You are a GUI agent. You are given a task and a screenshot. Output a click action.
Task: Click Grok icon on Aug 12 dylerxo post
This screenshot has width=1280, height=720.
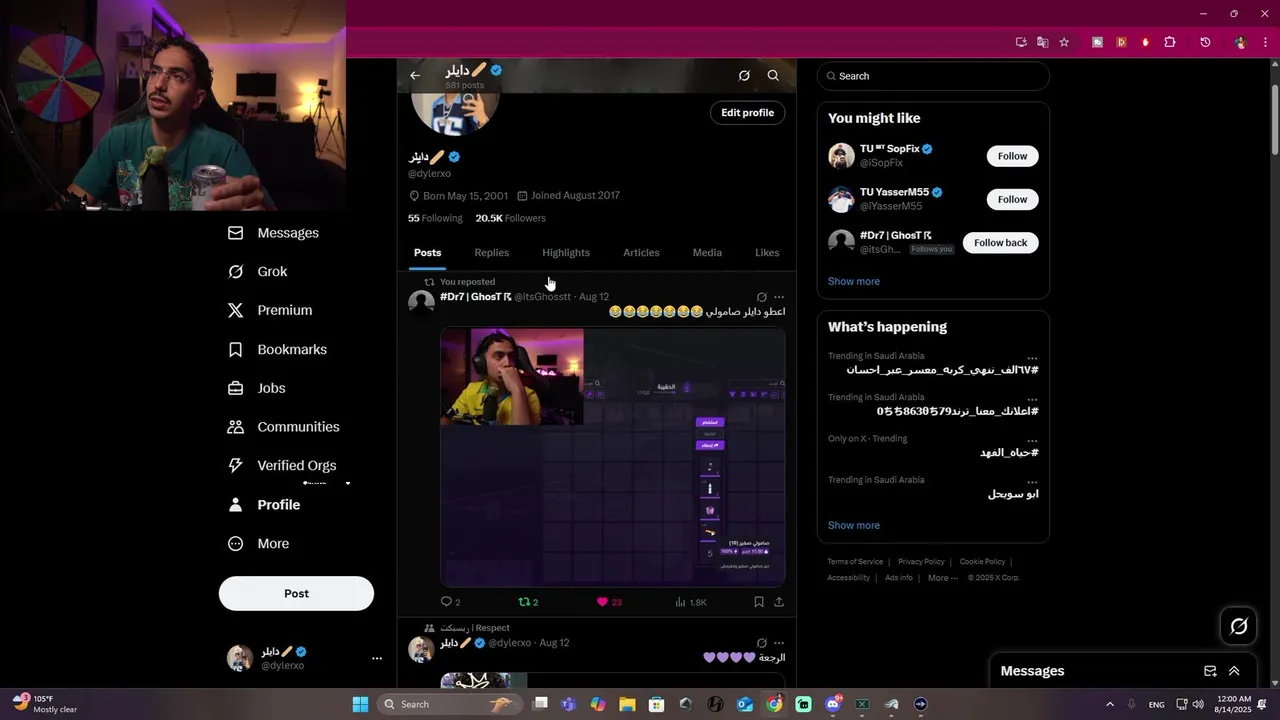762,643
